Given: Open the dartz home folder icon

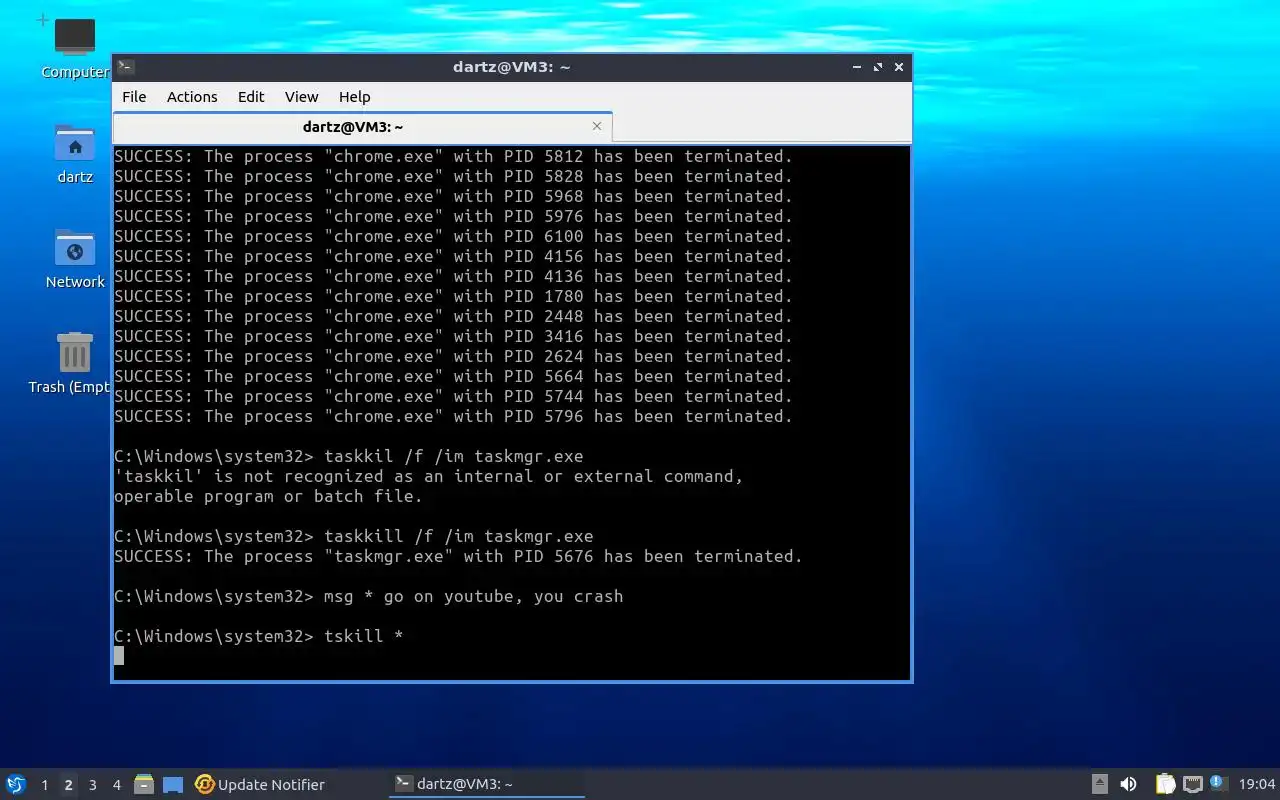Looking at the screenshot, I should (x=75, y=153).
